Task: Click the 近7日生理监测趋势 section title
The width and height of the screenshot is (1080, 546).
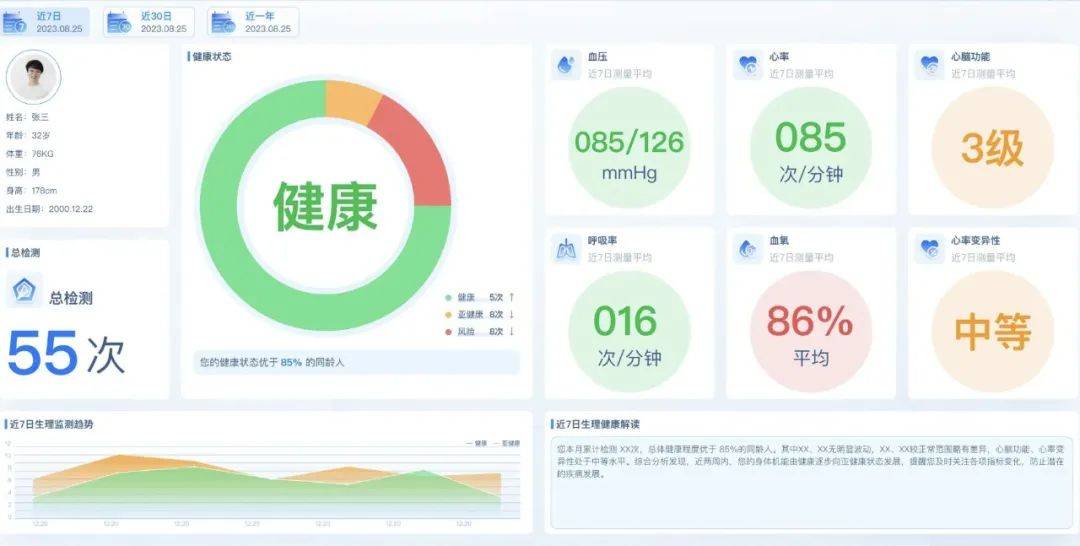Action: (x=51, y=424)
